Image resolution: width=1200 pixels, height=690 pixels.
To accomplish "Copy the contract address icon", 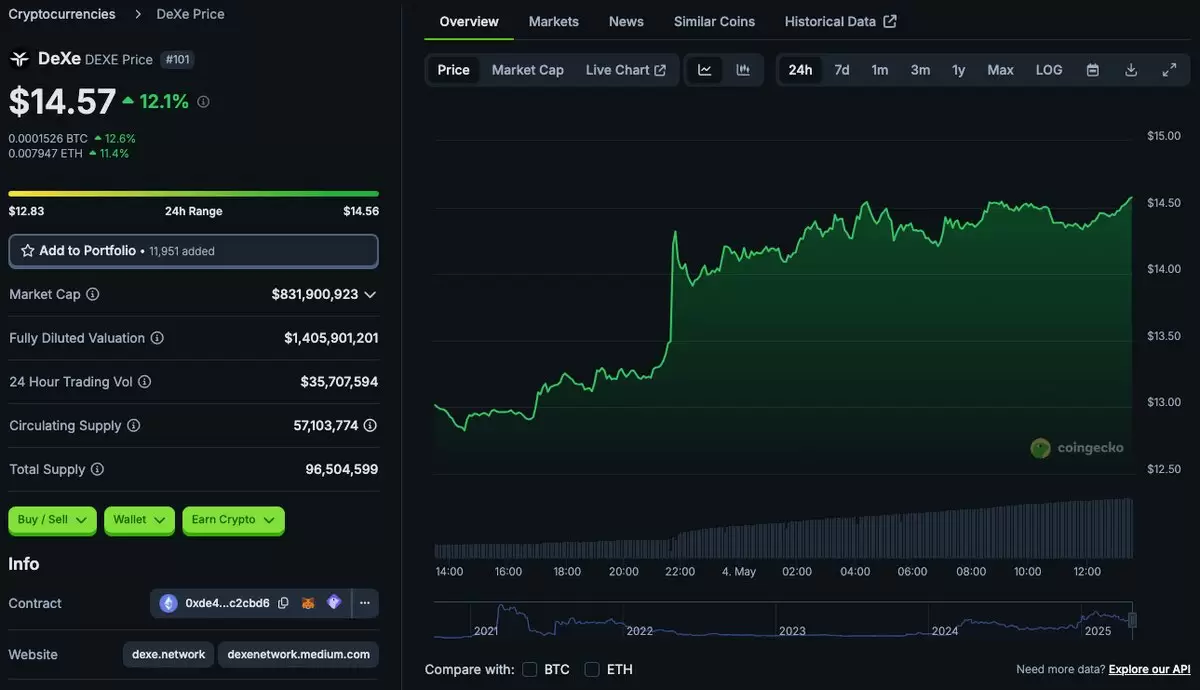I will (x=283, y=603).
